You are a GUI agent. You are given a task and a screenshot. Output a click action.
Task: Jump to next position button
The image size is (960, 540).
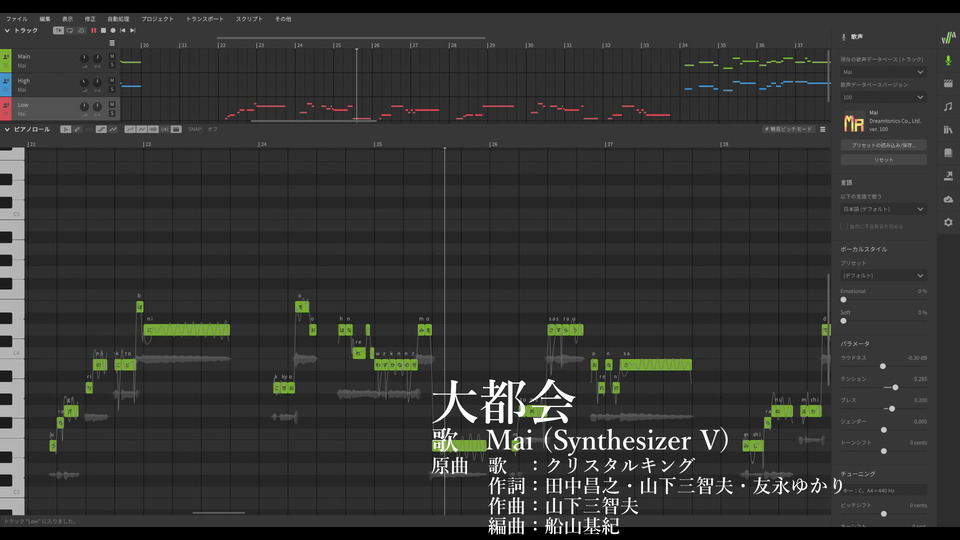tap(132, 31)
